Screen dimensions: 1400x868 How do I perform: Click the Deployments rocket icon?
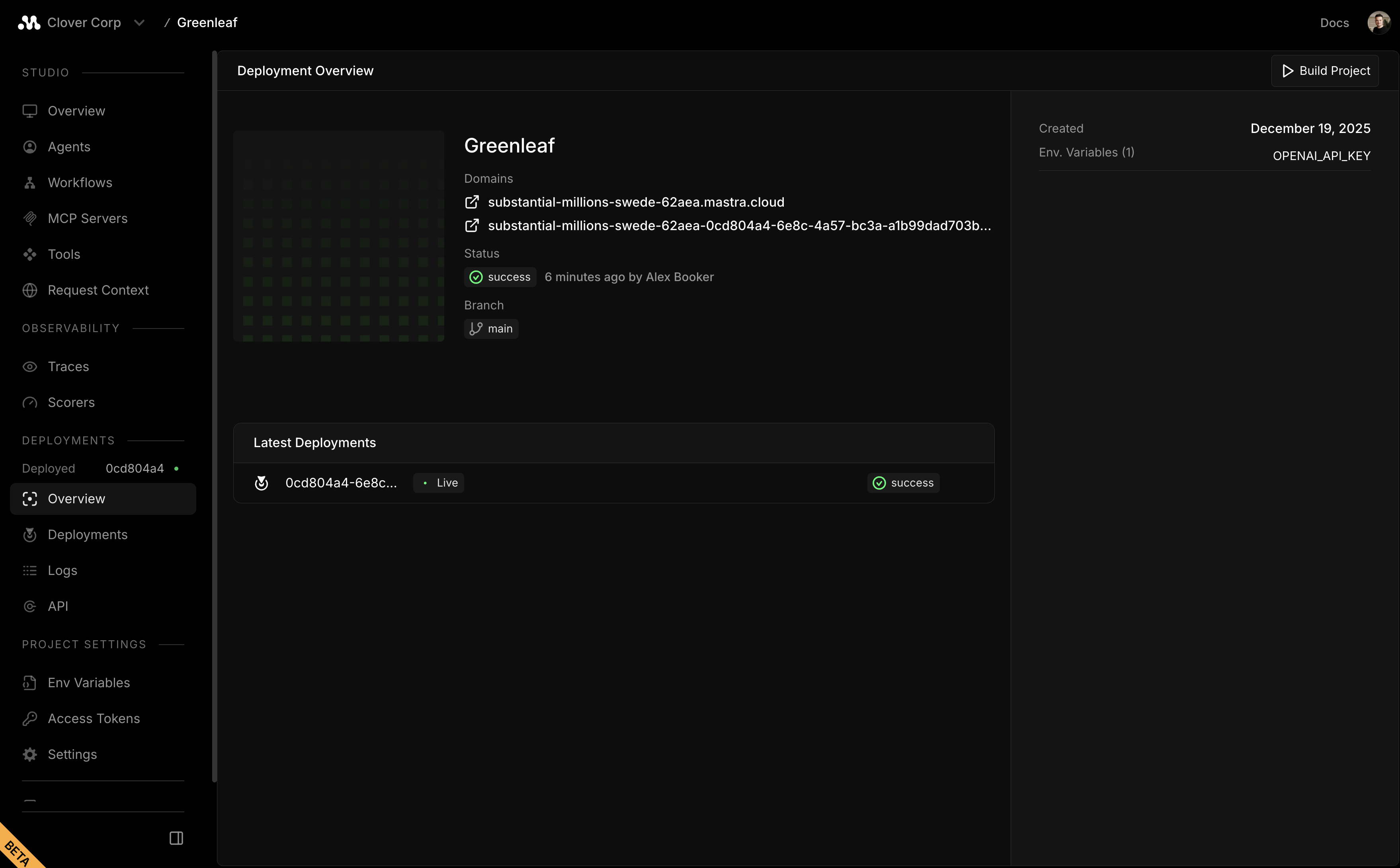(x=30, y=534)
